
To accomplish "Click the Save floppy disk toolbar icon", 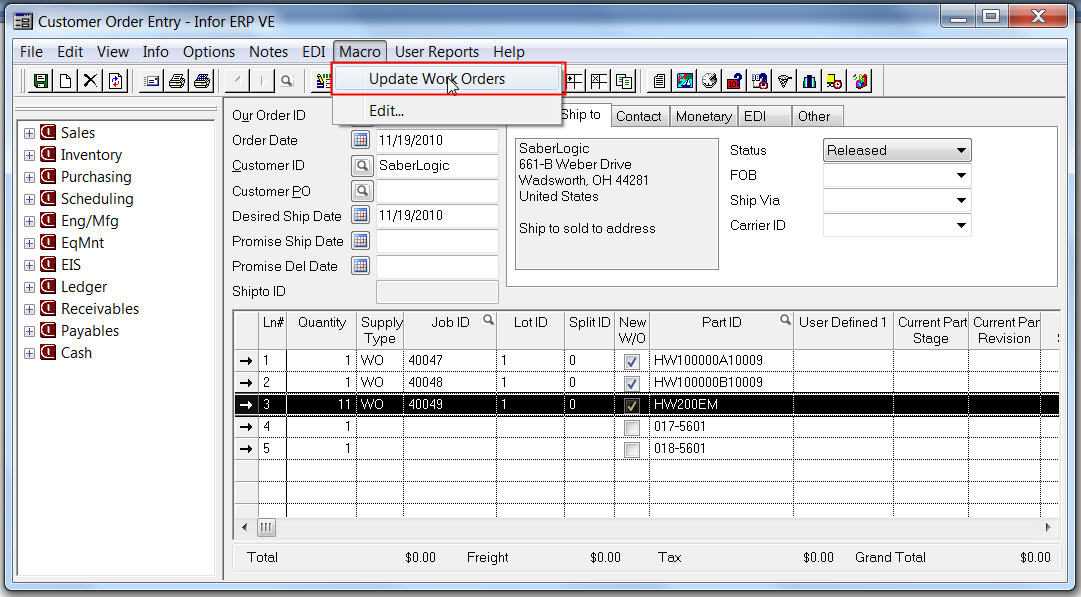I will [x=41, y=81].
